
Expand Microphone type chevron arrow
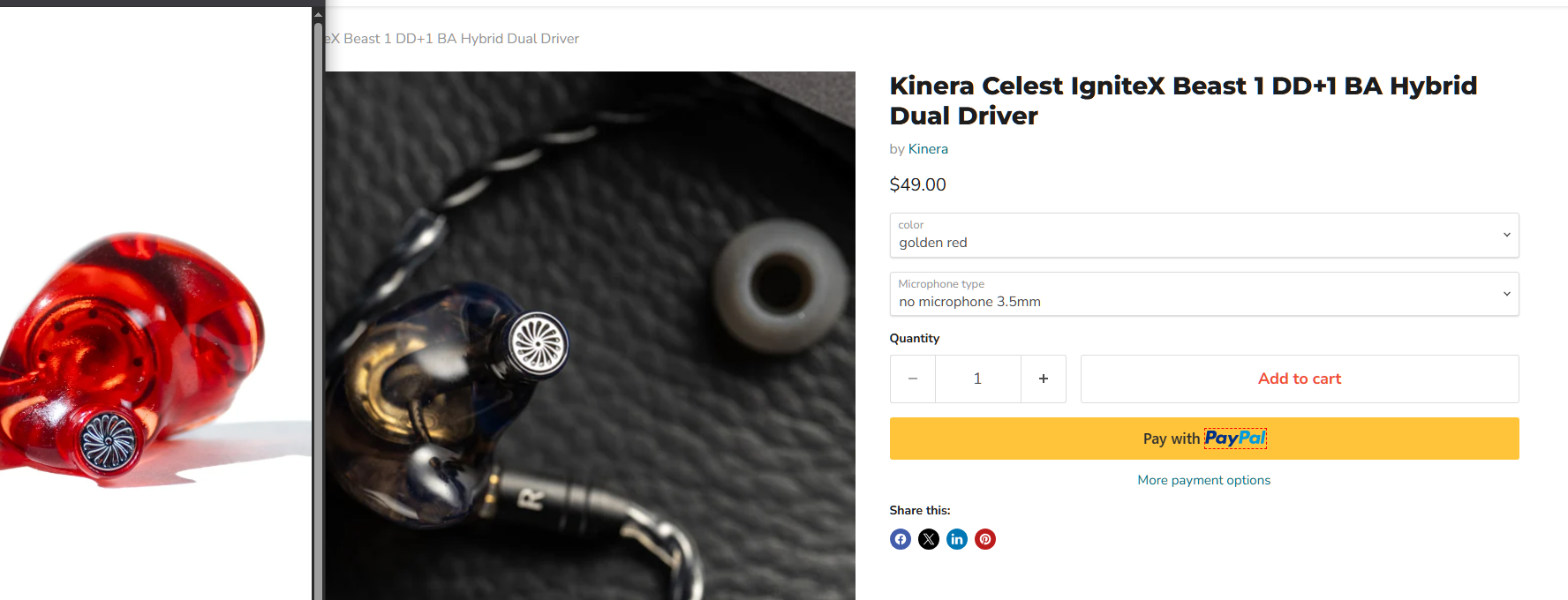1506,294
